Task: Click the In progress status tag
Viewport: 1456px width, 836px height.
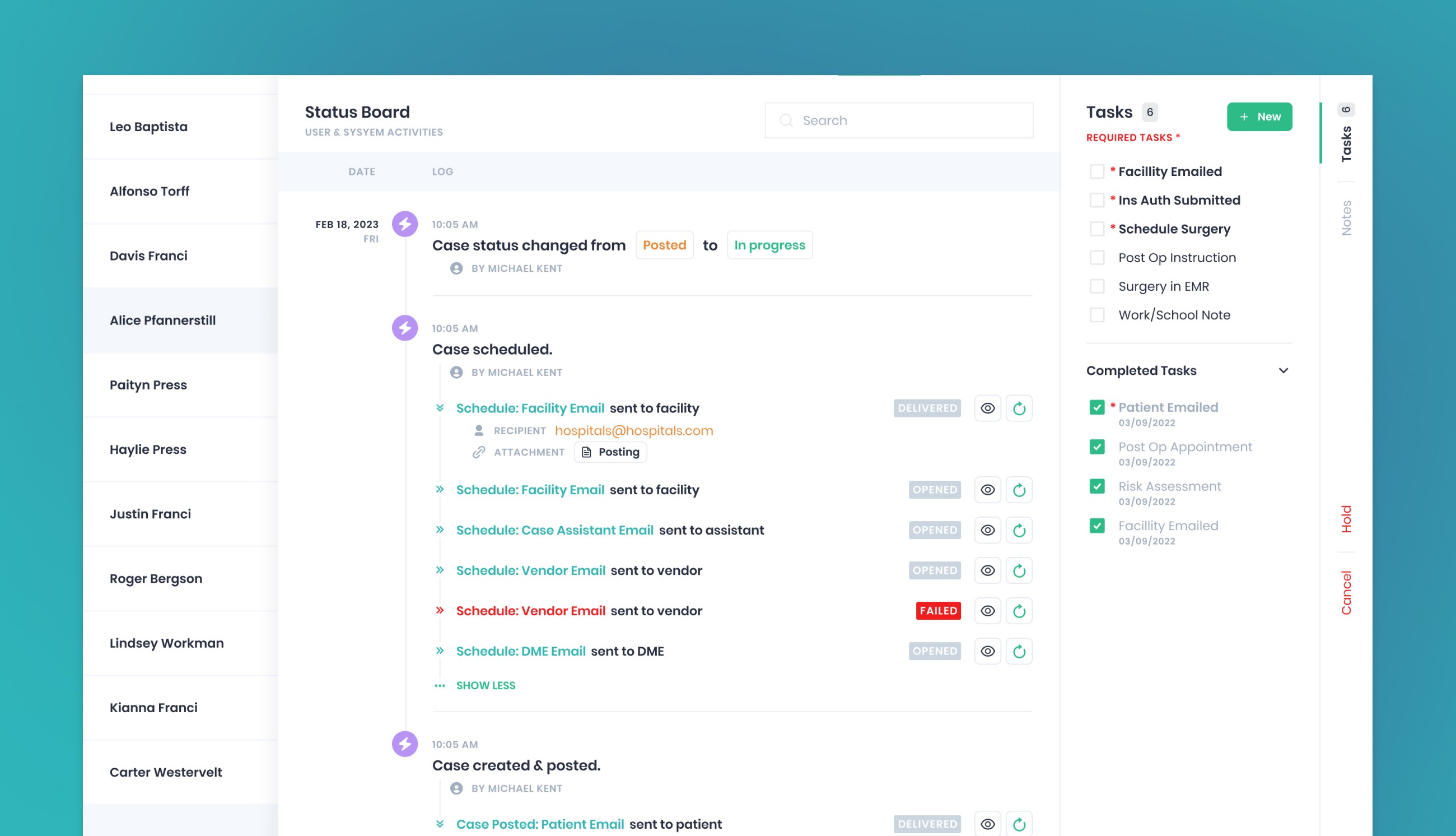Action: (769, 245)
